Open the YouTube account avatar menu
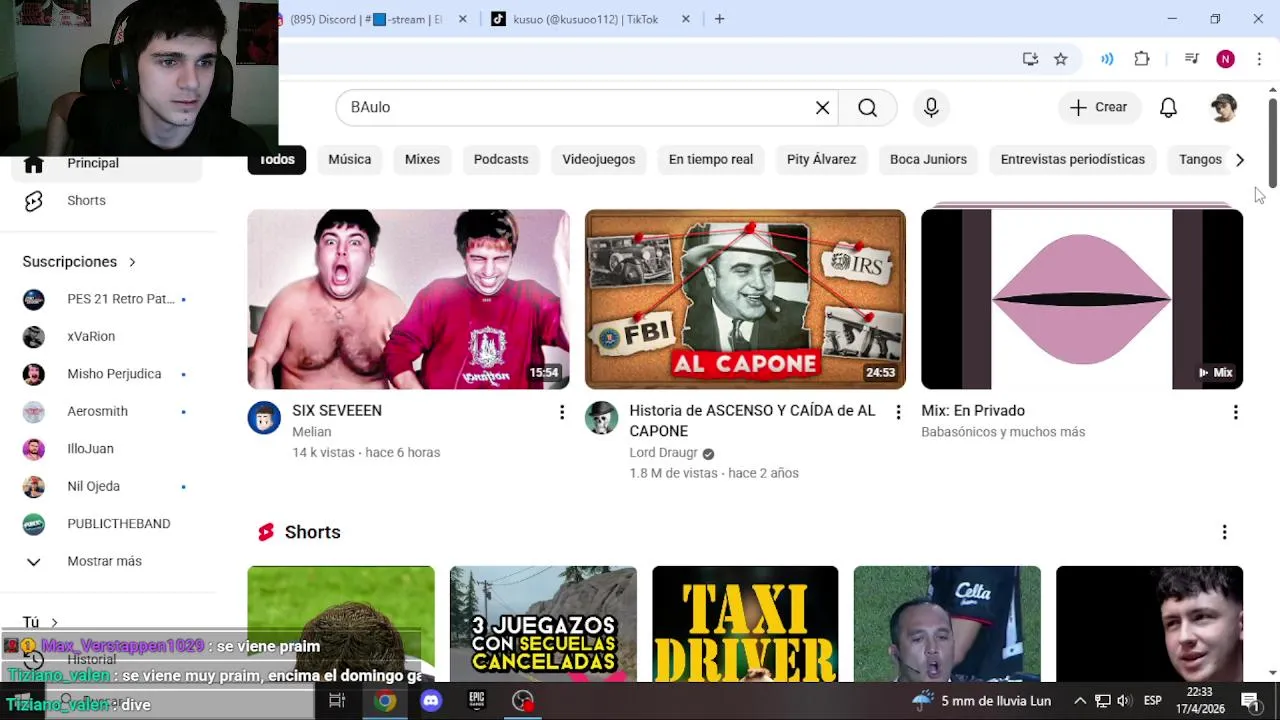The image size is (1280, 720). [1223, 108]
